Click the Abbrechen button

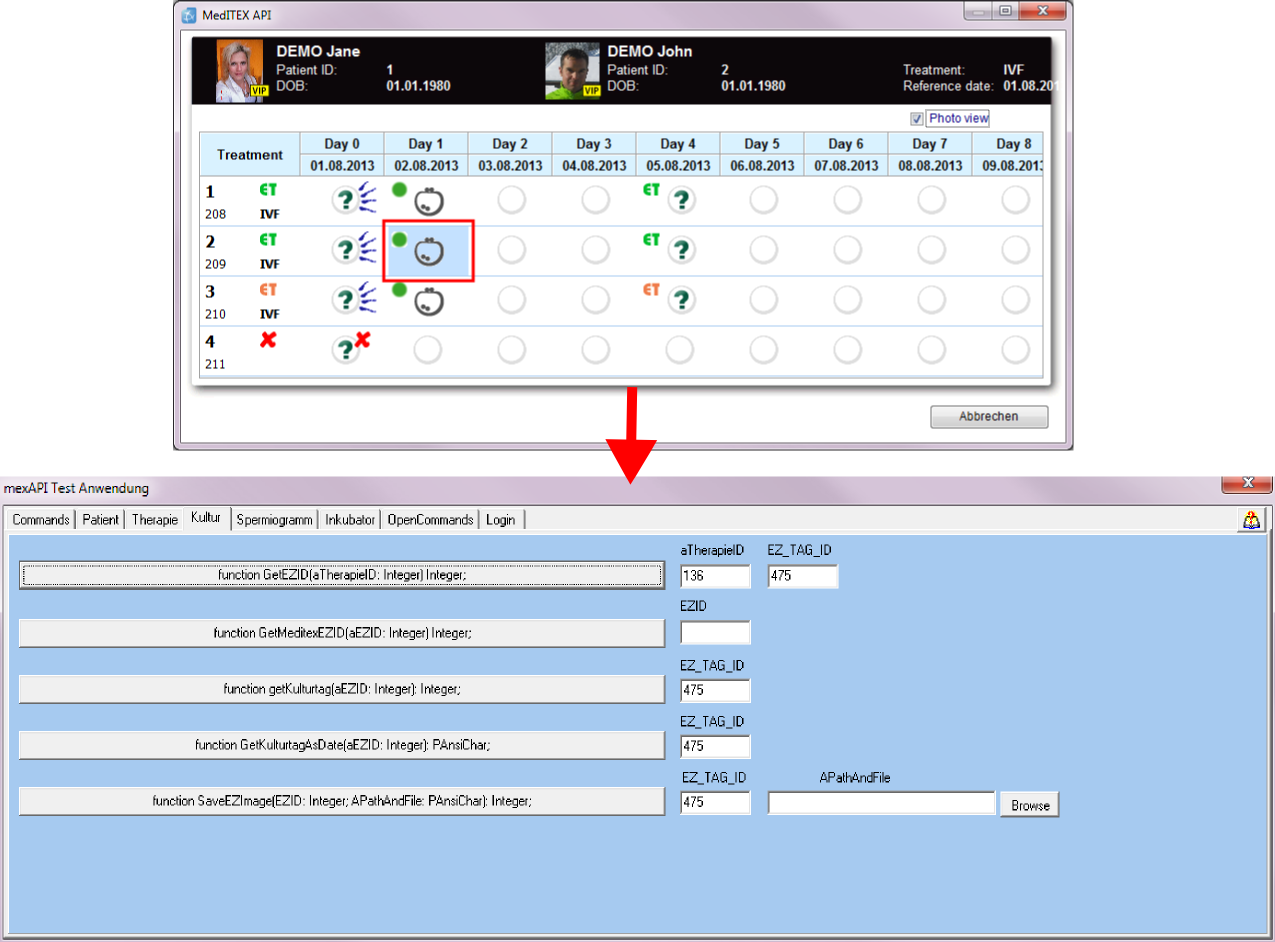click(x=989, y=417)
